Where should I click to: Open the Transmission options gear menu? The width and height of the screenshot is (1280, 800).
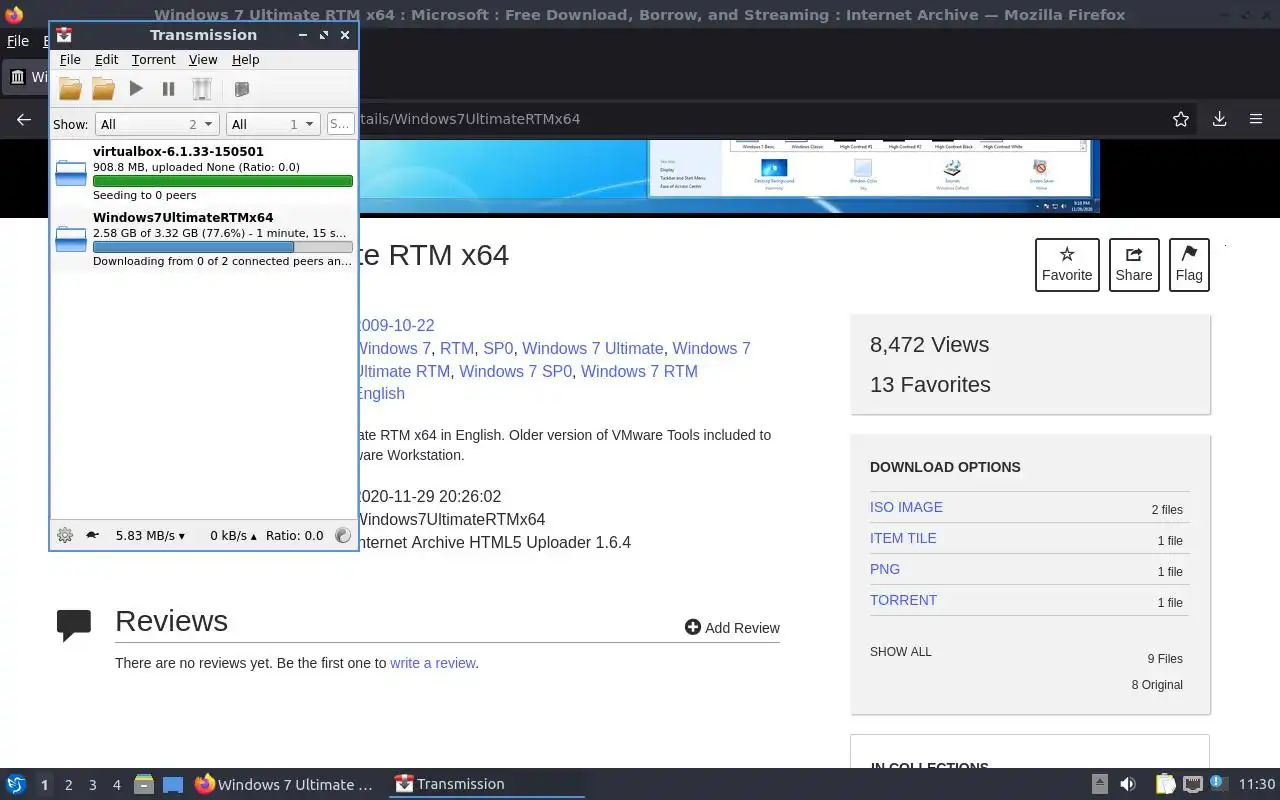click(x=65, y=535)
